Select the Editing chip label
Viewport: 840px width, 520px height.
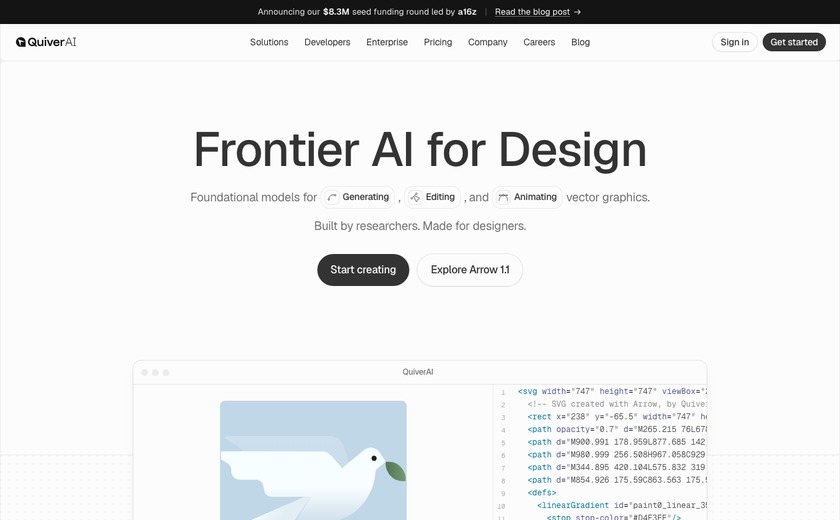(440, 197)
